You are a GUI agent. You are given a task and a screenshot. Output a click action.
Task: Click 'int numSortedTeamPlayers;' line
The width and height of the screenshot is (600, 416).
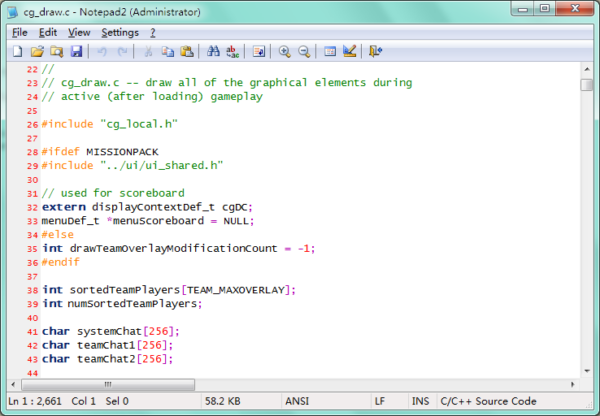[x=122, y=304]
